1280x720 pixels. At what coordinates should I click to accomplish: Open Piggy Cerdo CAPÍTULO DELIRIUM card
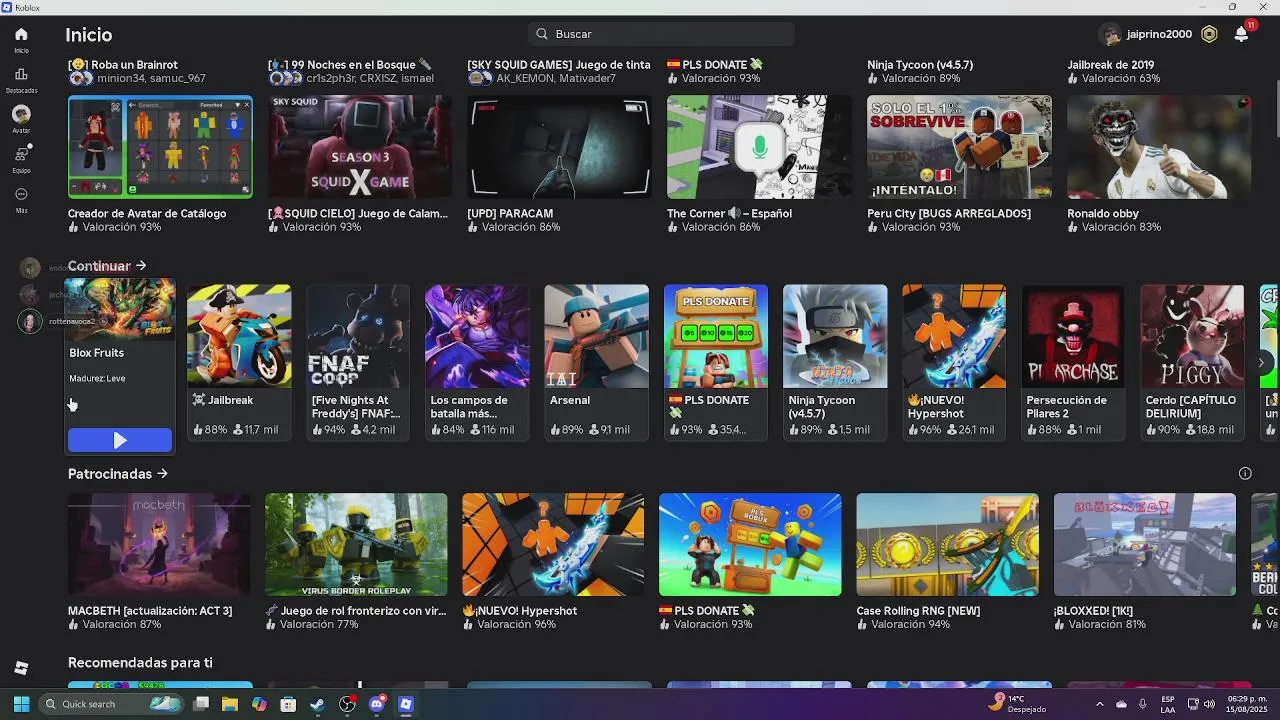pyautogui.click(x=1192, y=362)
